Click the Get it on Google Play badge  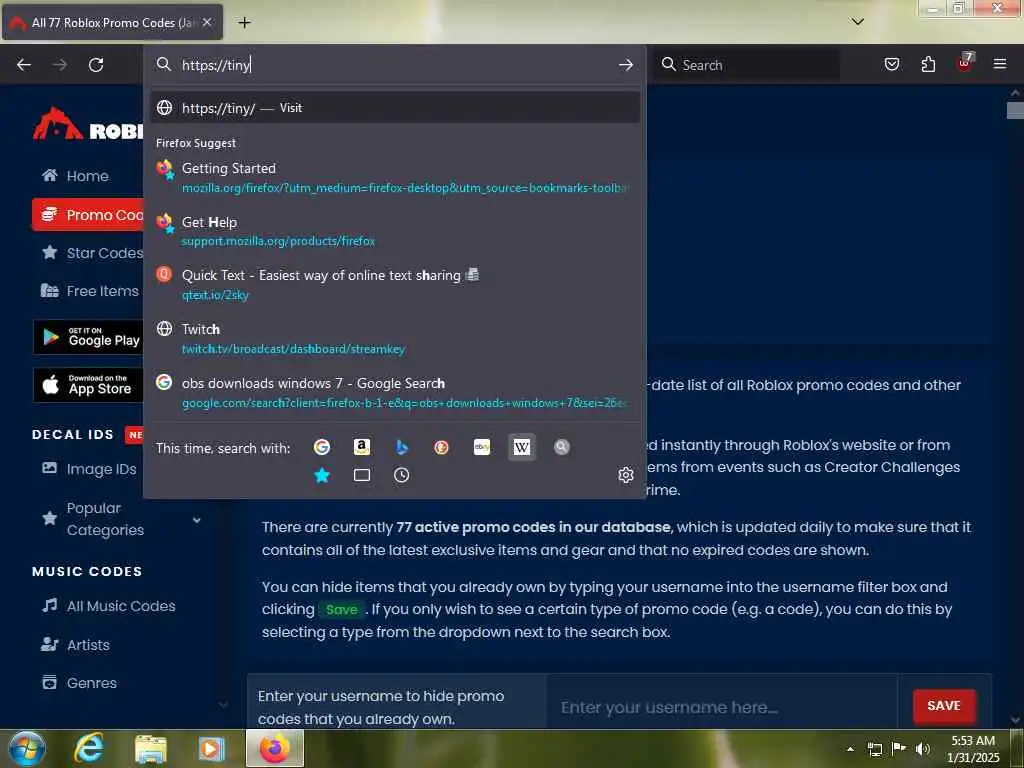[x=88, y=337]
